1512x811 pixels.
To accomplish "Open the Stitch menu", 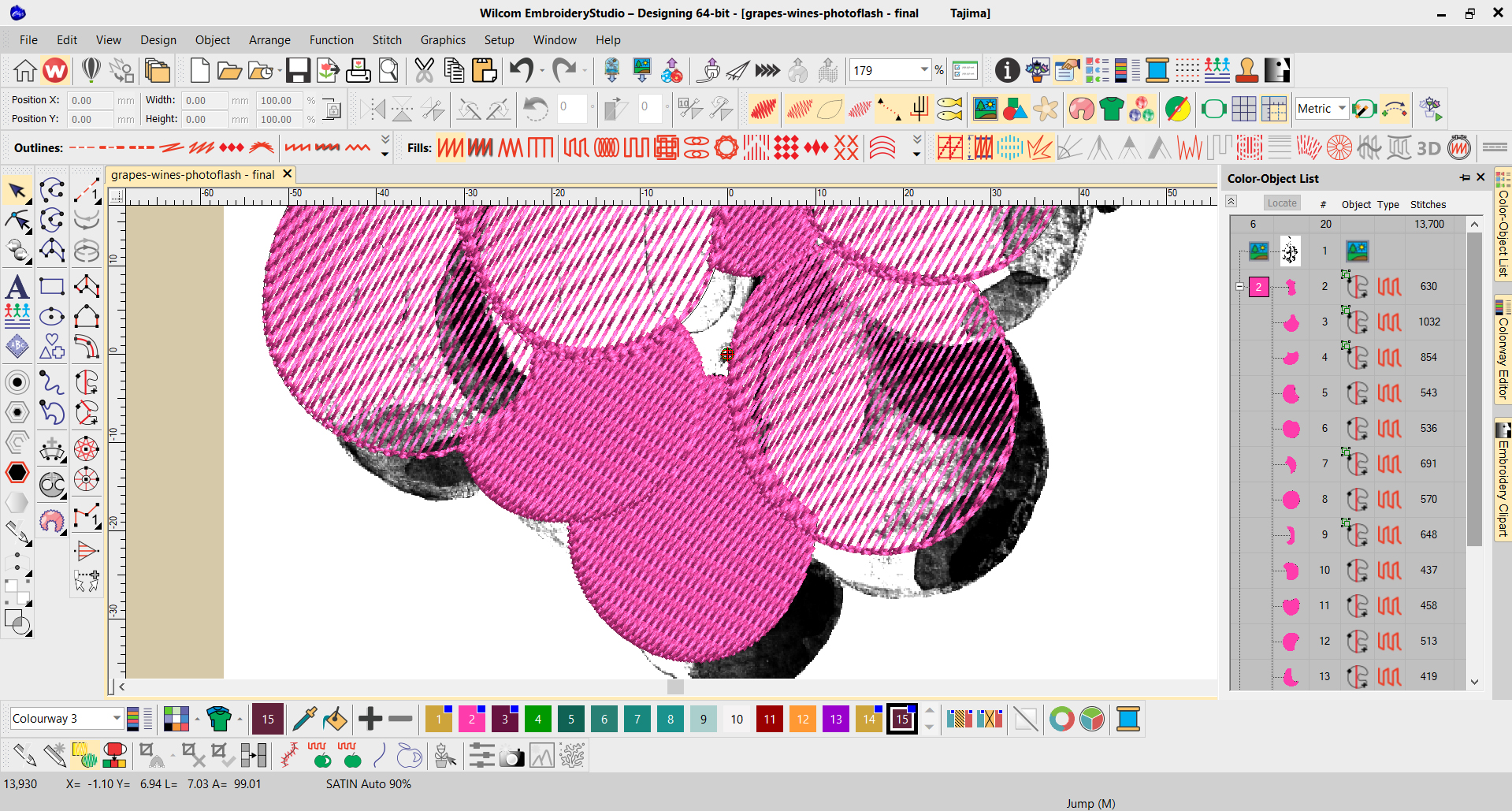I will (x=387, y=40).
